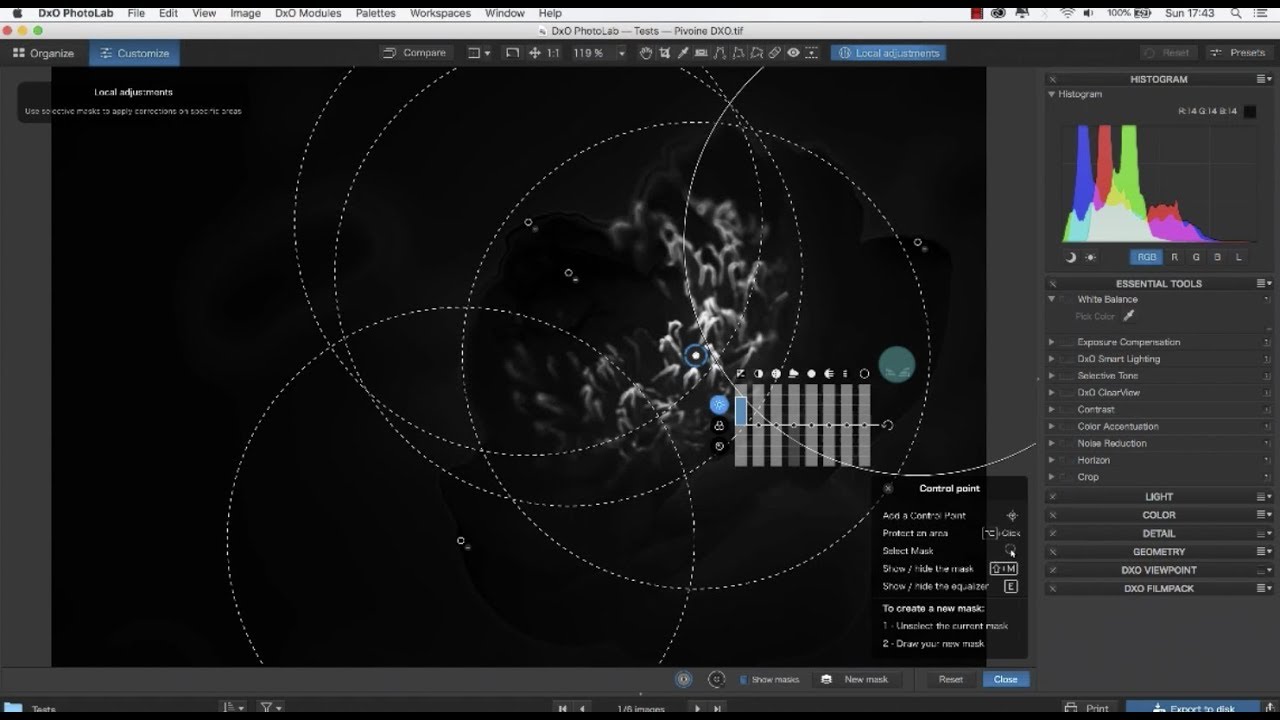Expand DxO ClearView section
The width and height of the screenshot is (1280, 720).
point(1052,393)
